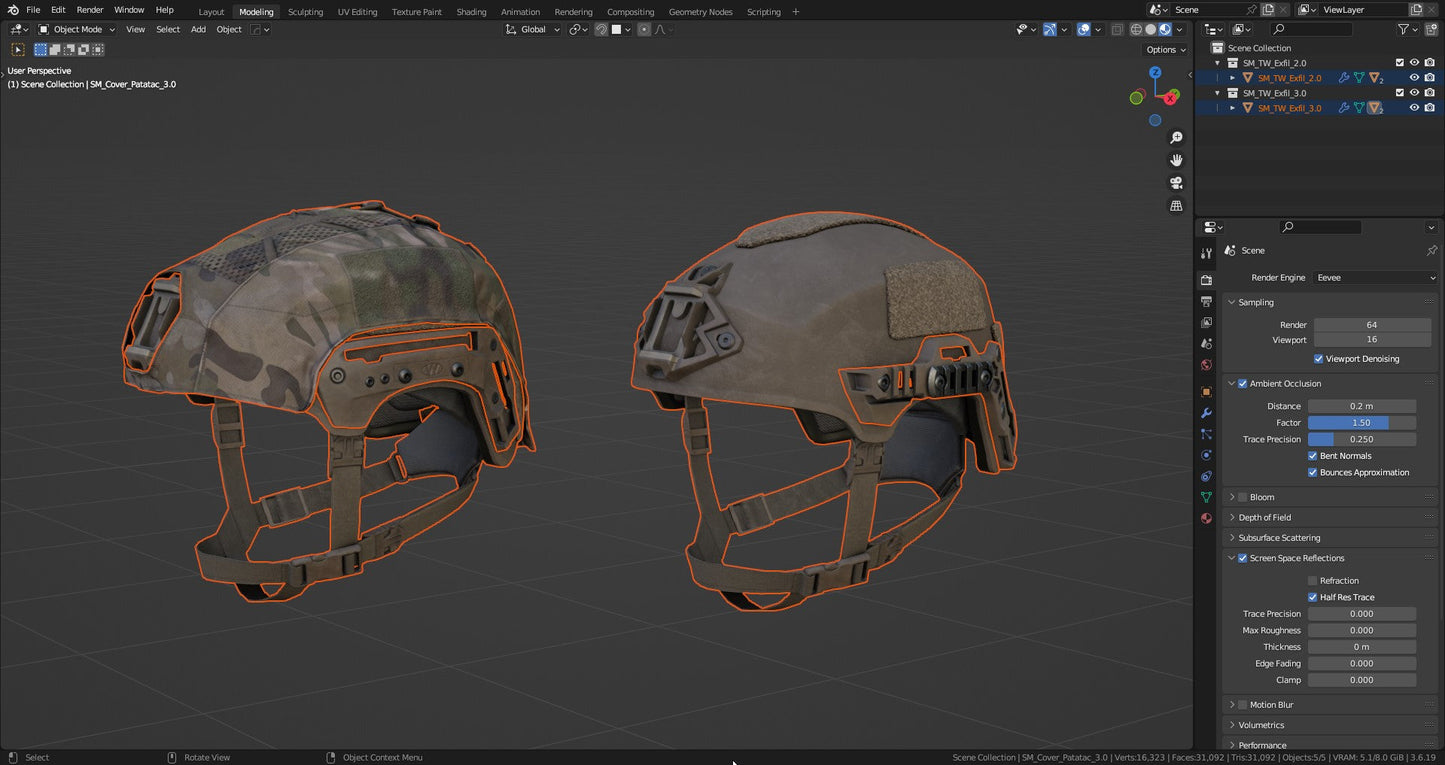Open the Render properties tab

pos(1206,280)
